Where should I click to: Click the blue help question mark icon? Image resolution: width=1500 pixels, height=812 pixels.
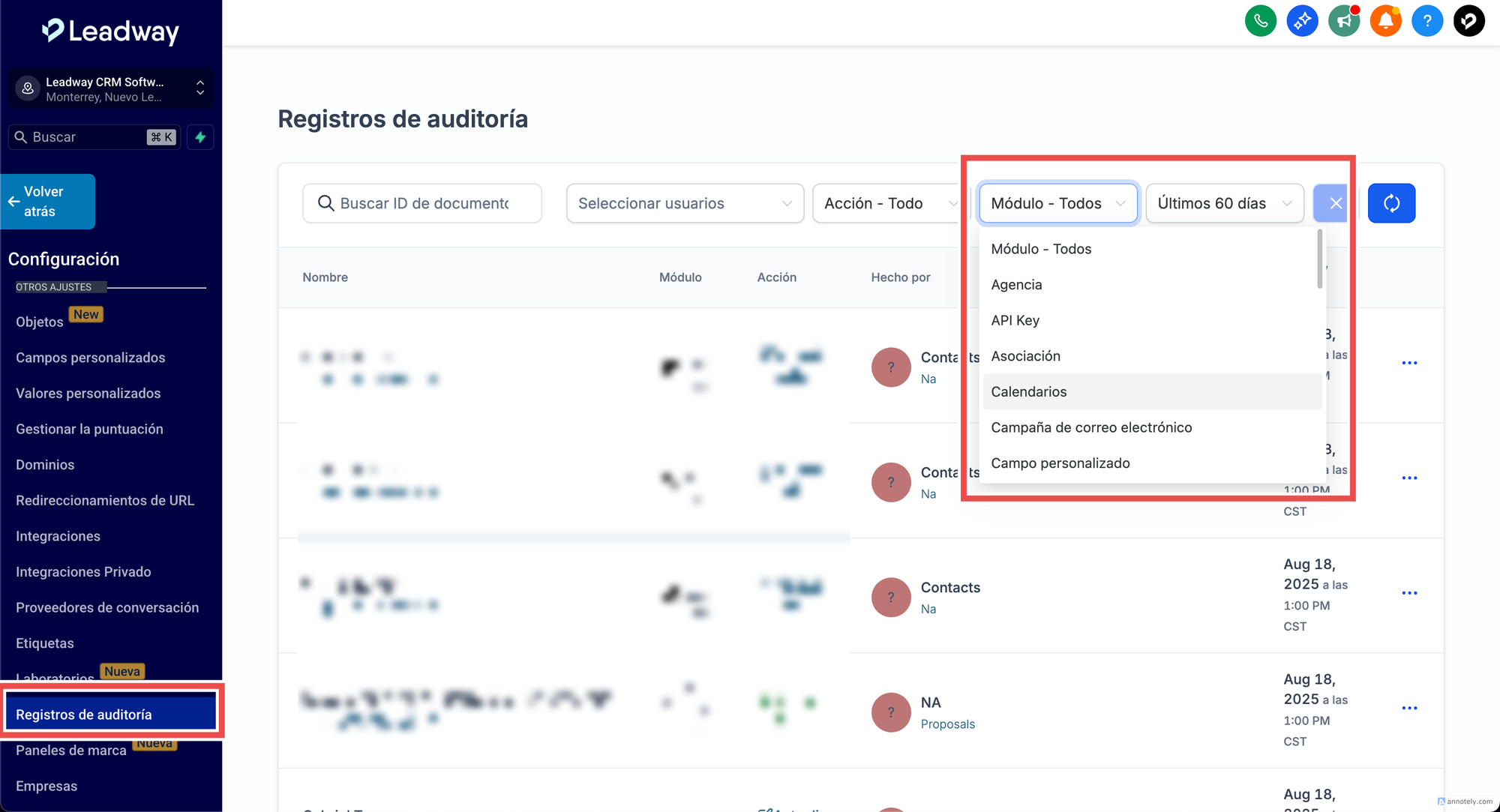[x=1427, y=20]
